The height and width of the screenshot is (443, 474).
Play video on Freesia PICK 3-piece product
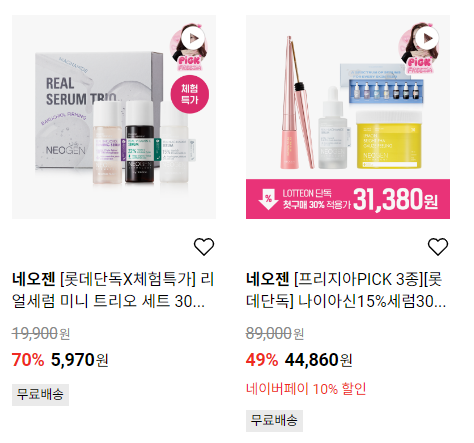point(428,39)
